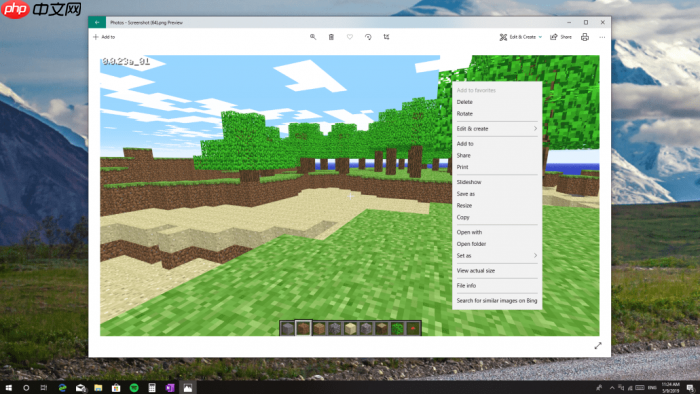Click the zoom magnifier icon in toolbar

313,37
